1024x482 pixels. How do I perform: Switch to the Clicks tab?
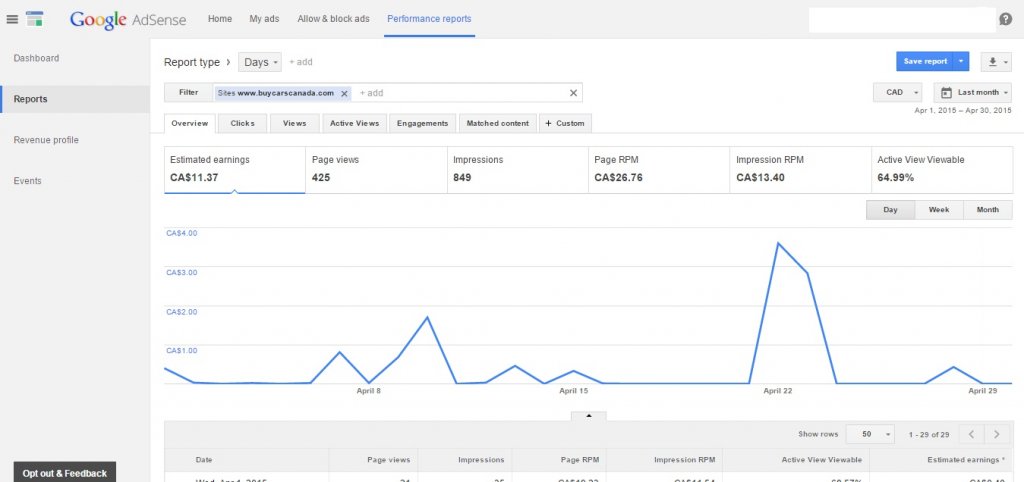(x=242, y=123)
